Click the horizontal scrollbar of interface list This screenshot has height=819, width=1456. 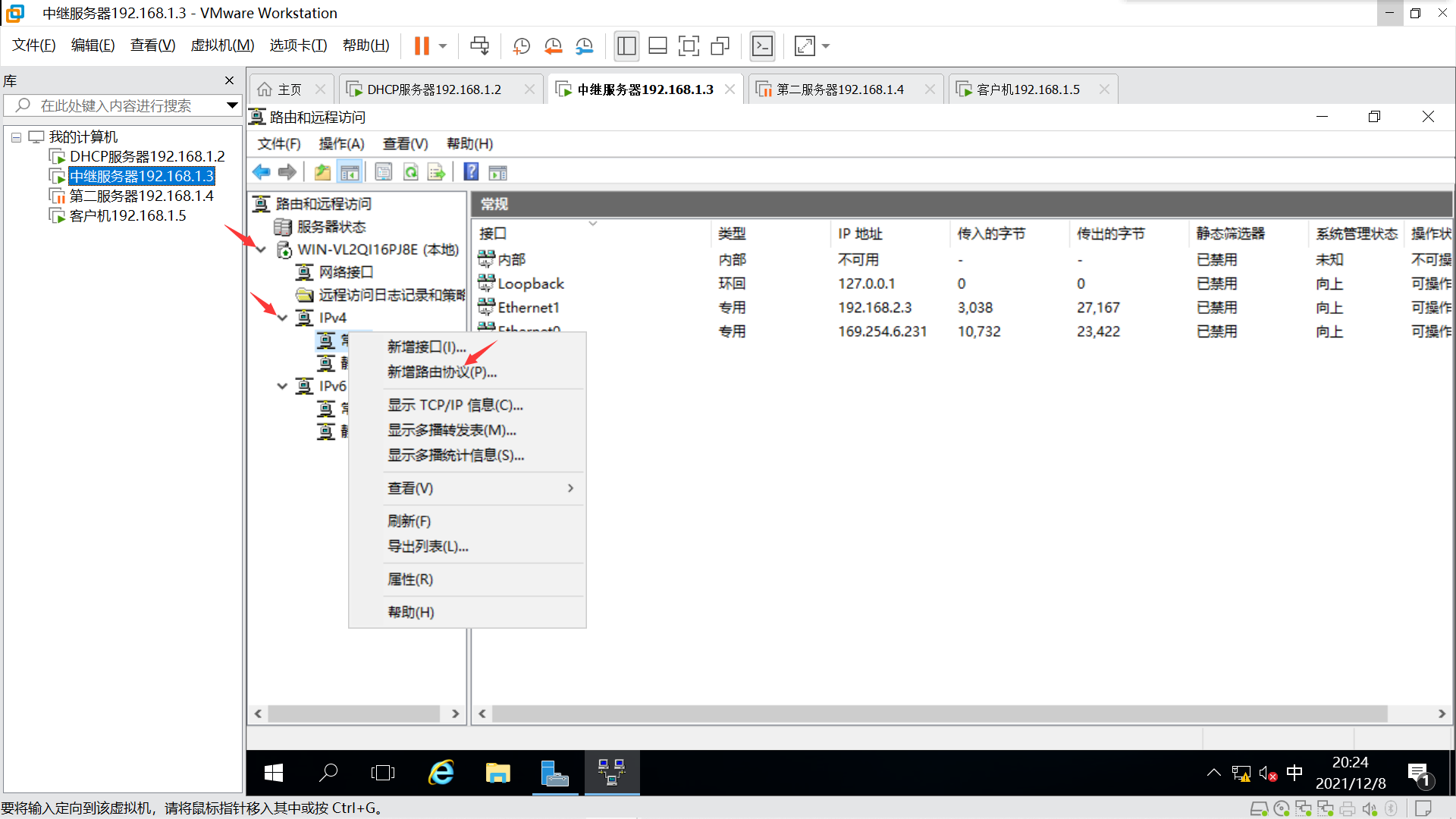point(939,714)
